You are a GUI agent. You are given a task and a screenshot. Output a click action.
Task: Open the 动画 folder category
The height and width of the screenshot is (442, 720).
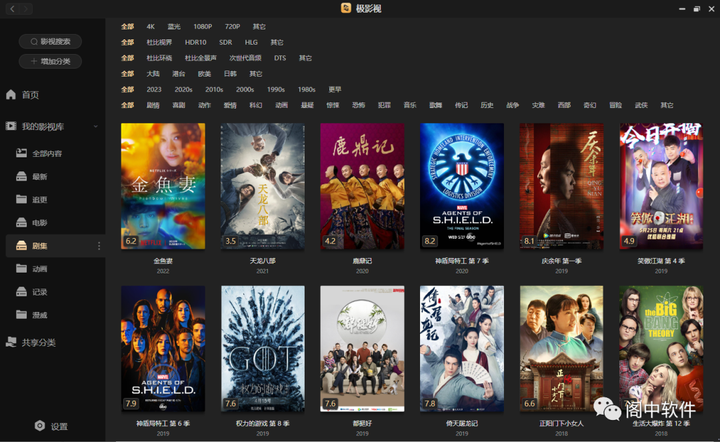22,268
